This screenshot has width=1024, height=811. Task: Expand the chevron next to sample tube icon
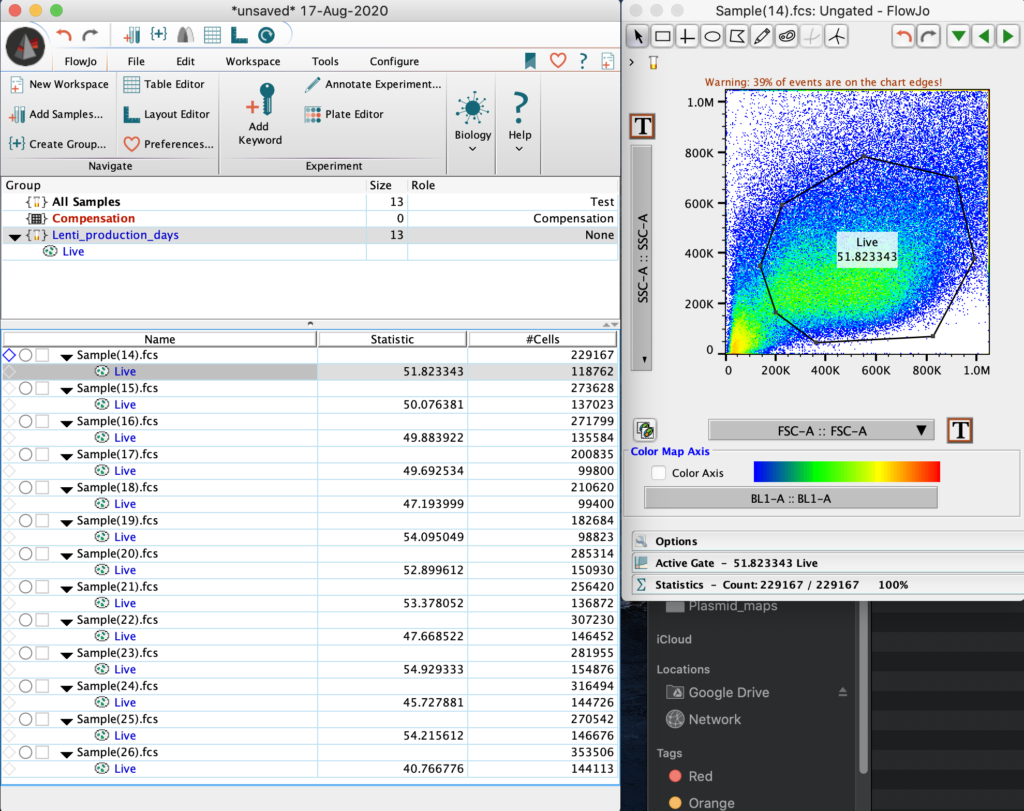click(632, 63)
